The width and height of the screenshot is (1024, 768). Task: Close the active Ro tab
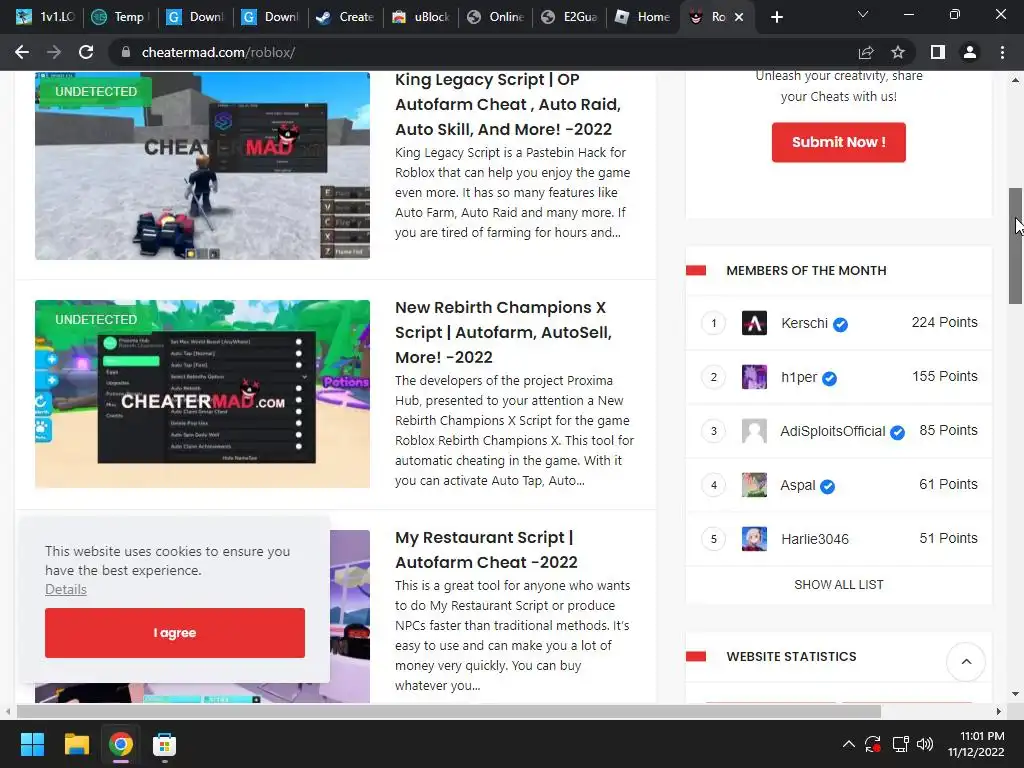pyautogui.click(x=739, y=18)
